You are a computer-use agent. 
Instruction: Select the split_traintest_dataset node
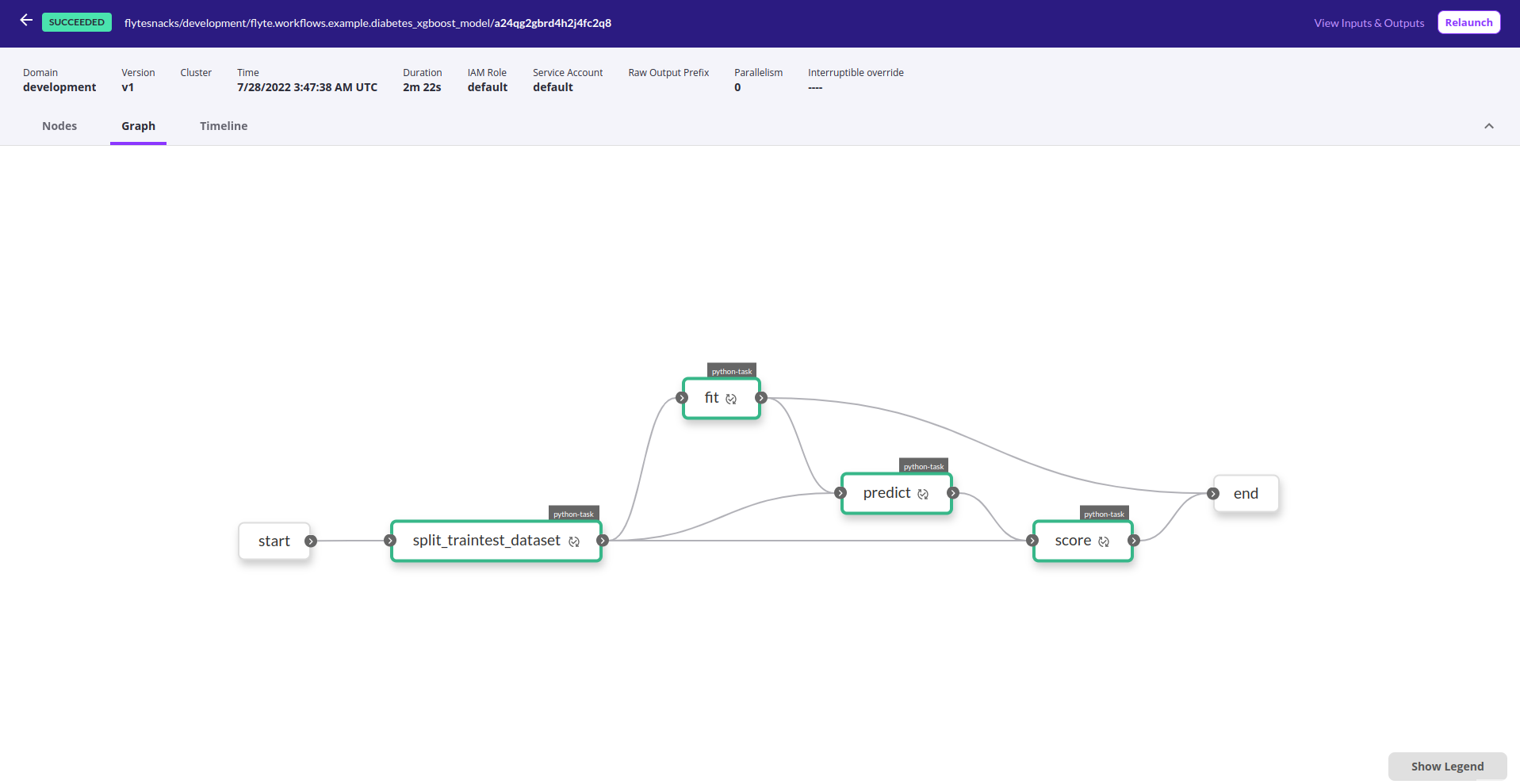point(485,541)
